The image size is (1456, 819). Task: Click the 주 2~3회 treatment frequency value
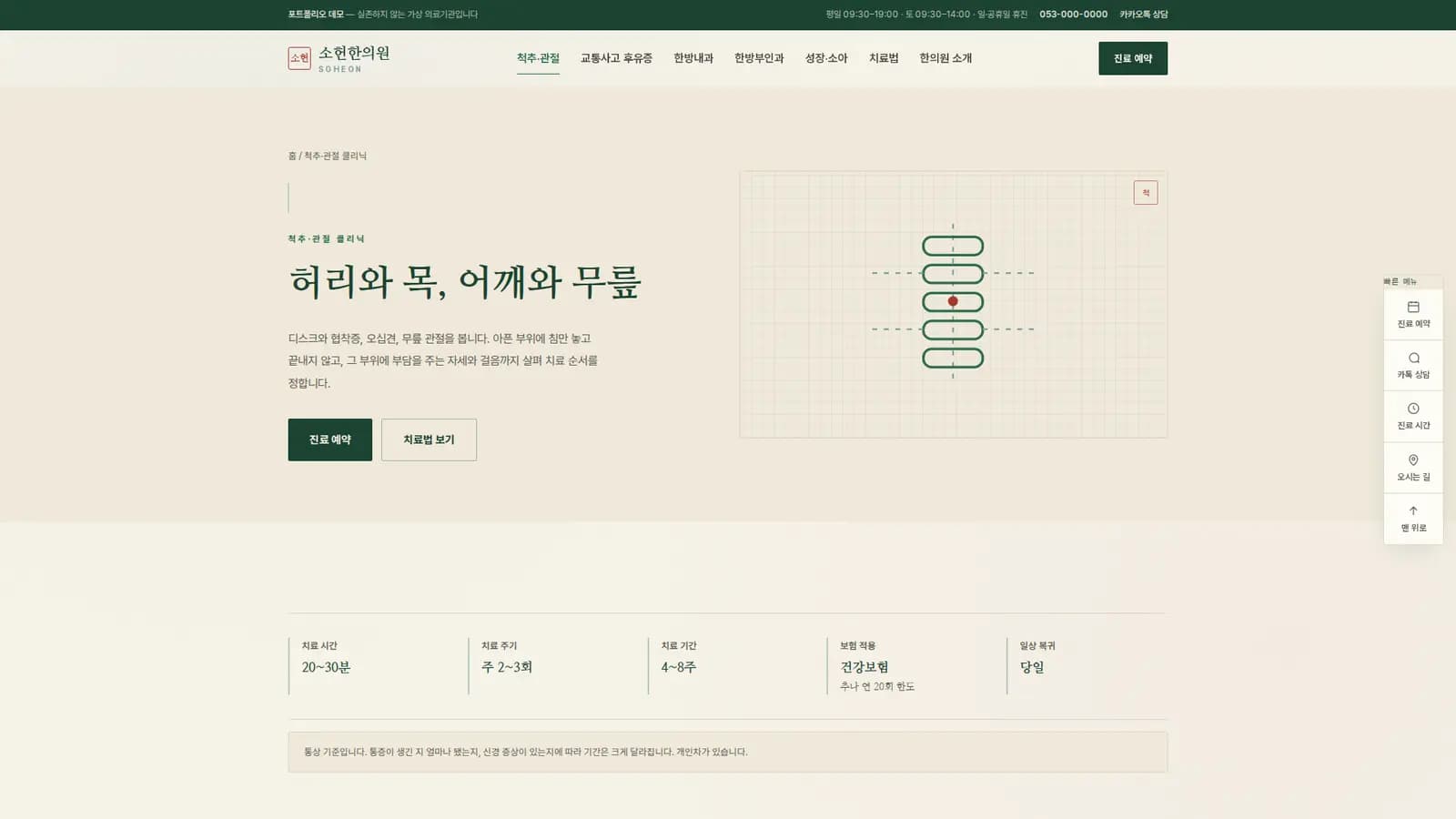(507, 667)
